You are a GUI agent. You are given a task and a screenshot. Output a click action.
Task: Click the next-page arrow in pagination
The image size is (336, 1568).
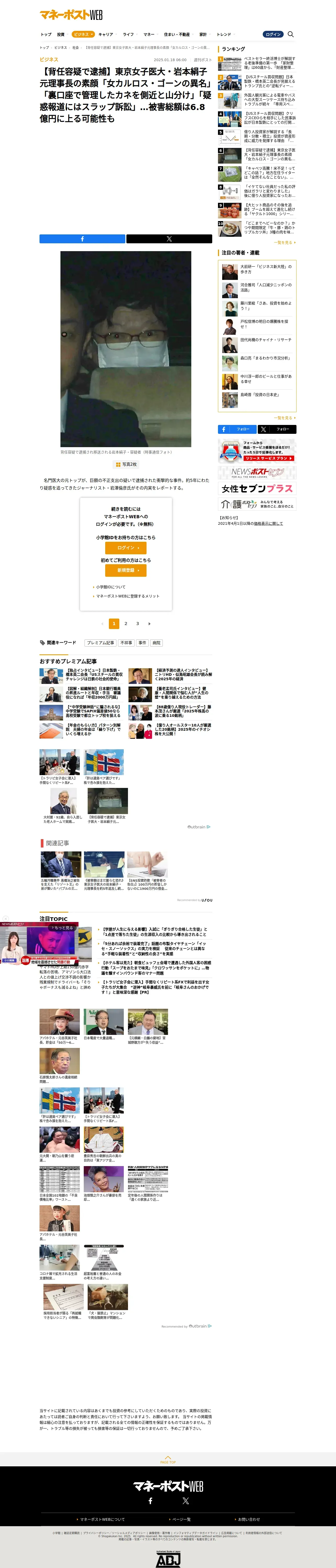[149, 624]
